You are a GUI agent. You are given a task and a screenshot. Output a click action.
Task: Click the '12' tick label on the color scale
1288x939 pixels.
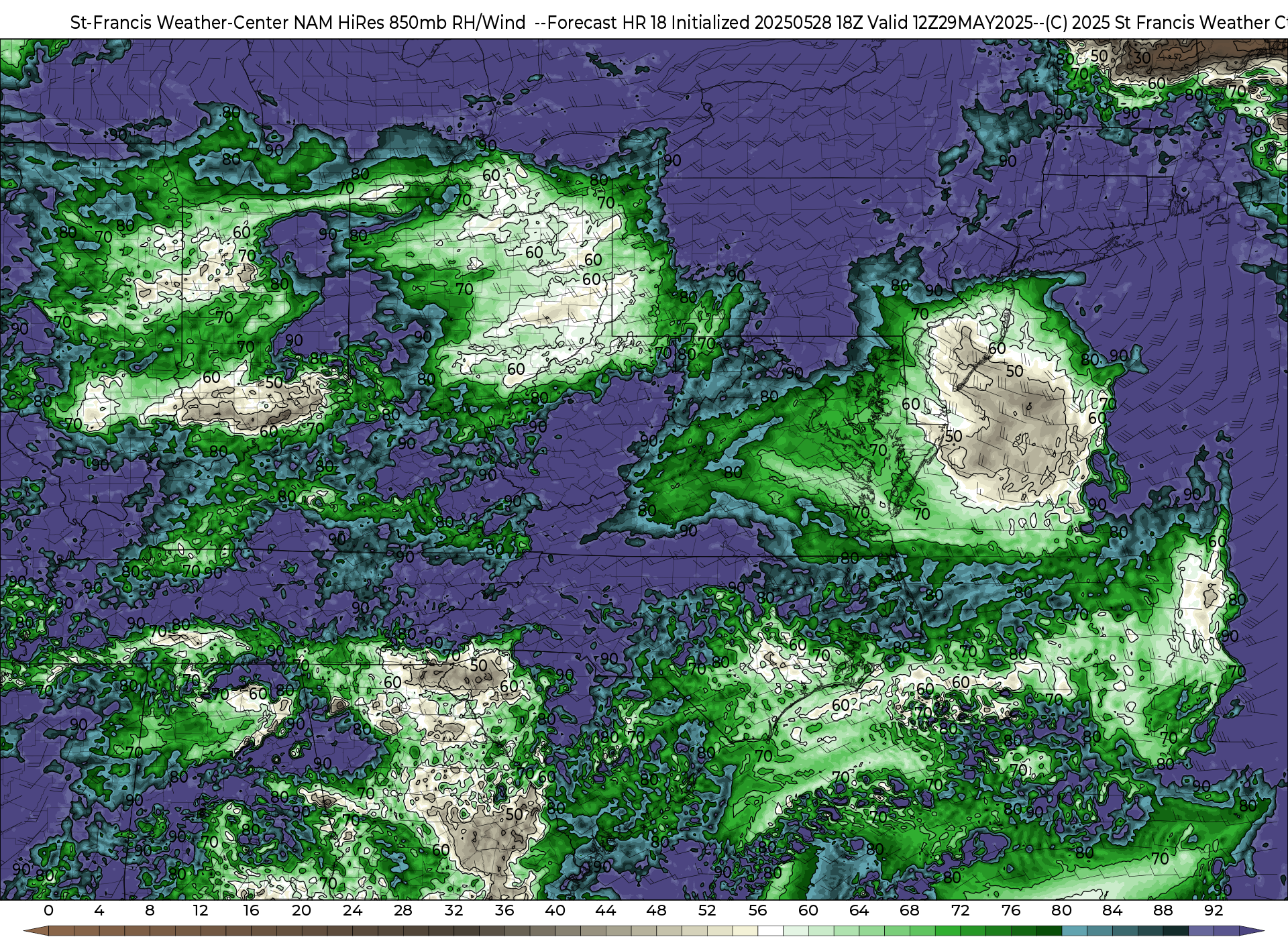[201, 911]
